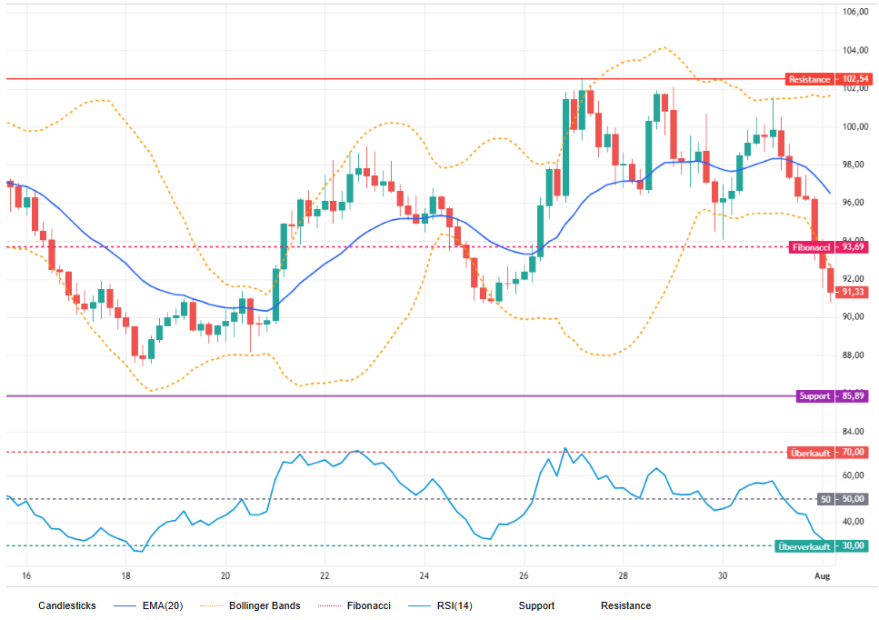Click the price axis label 96,00

point(855,202)
